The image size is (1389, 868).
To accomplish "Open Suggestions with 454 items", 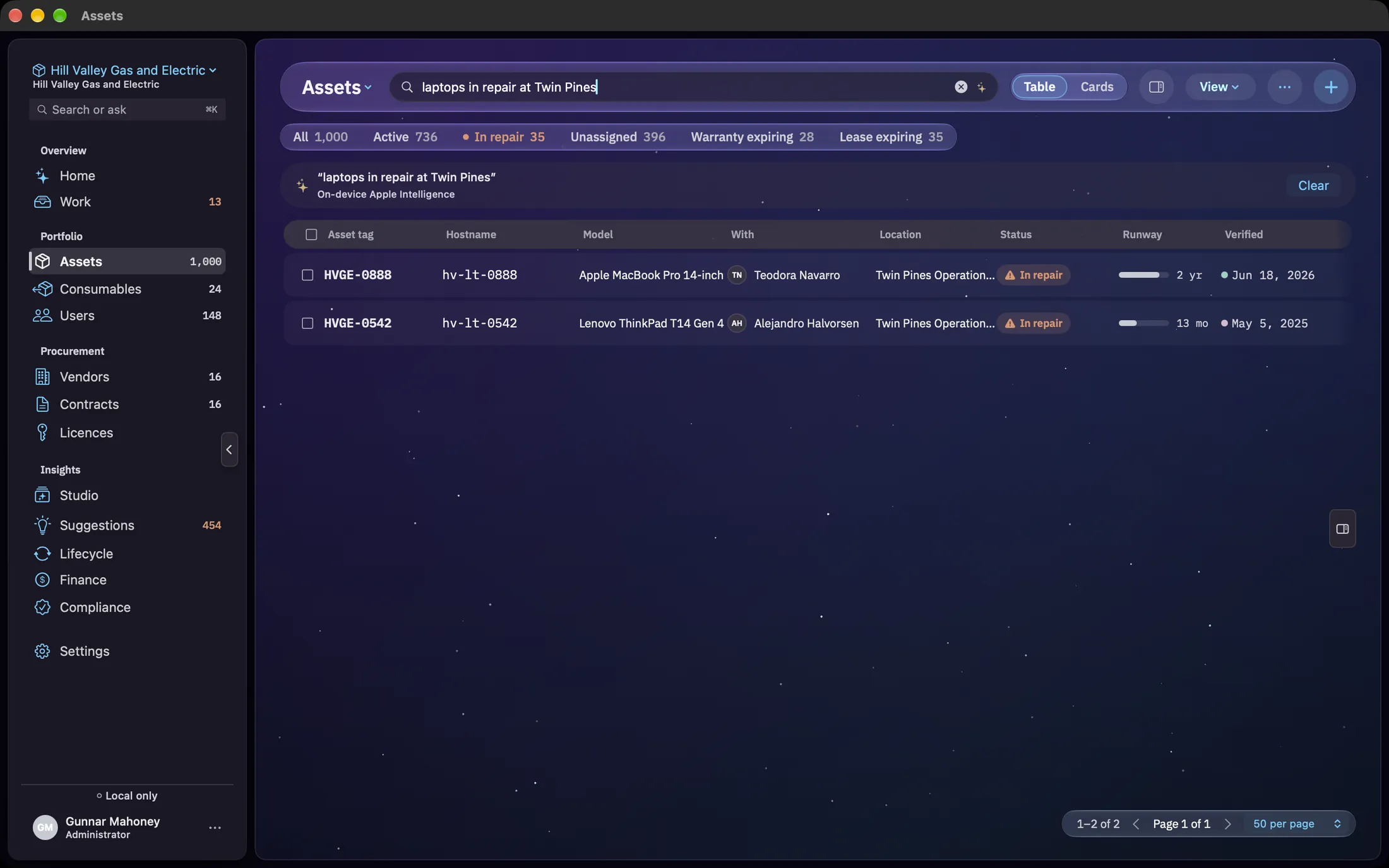I will (127, 525).
